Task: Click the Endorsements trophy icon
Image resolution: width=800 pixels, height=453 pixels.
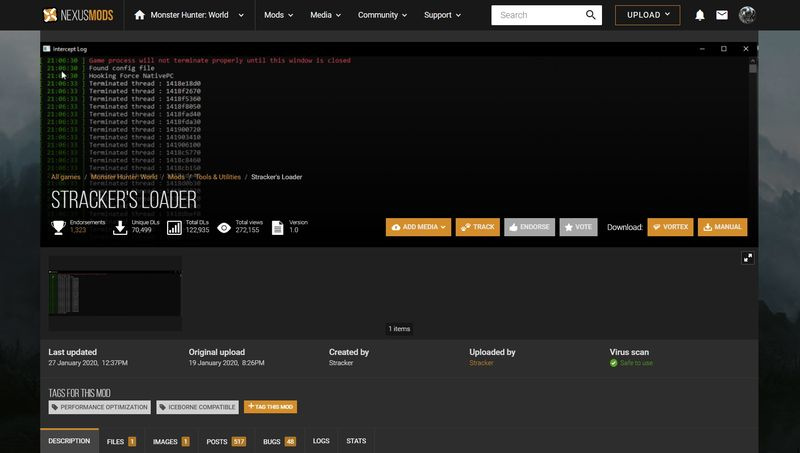Action: [x=58, y=227]
